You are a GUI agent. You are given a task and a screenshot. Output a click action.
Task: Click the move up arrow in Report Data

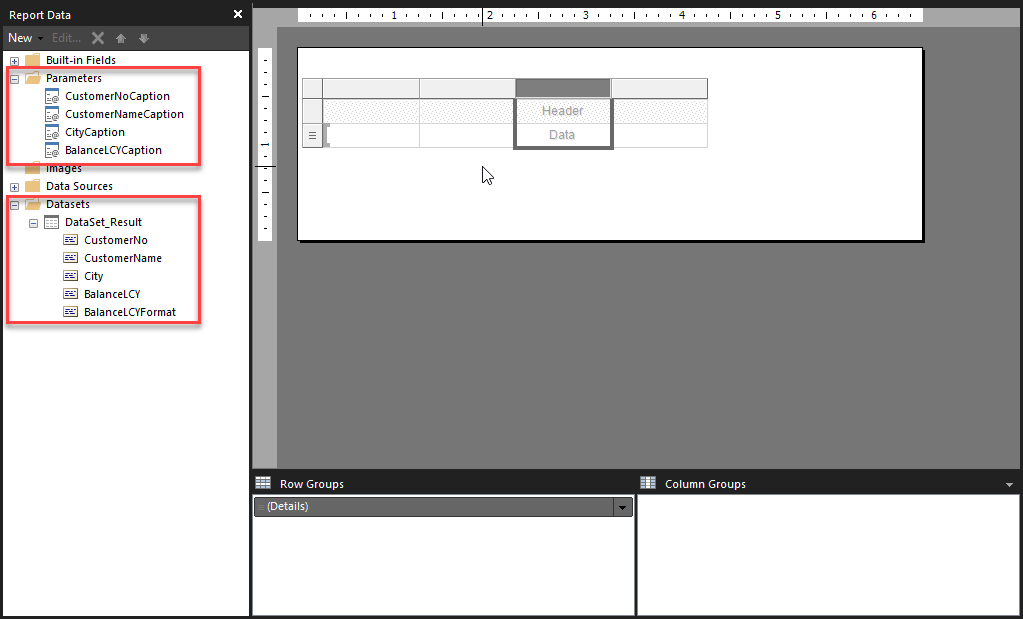tap(120, 37)
